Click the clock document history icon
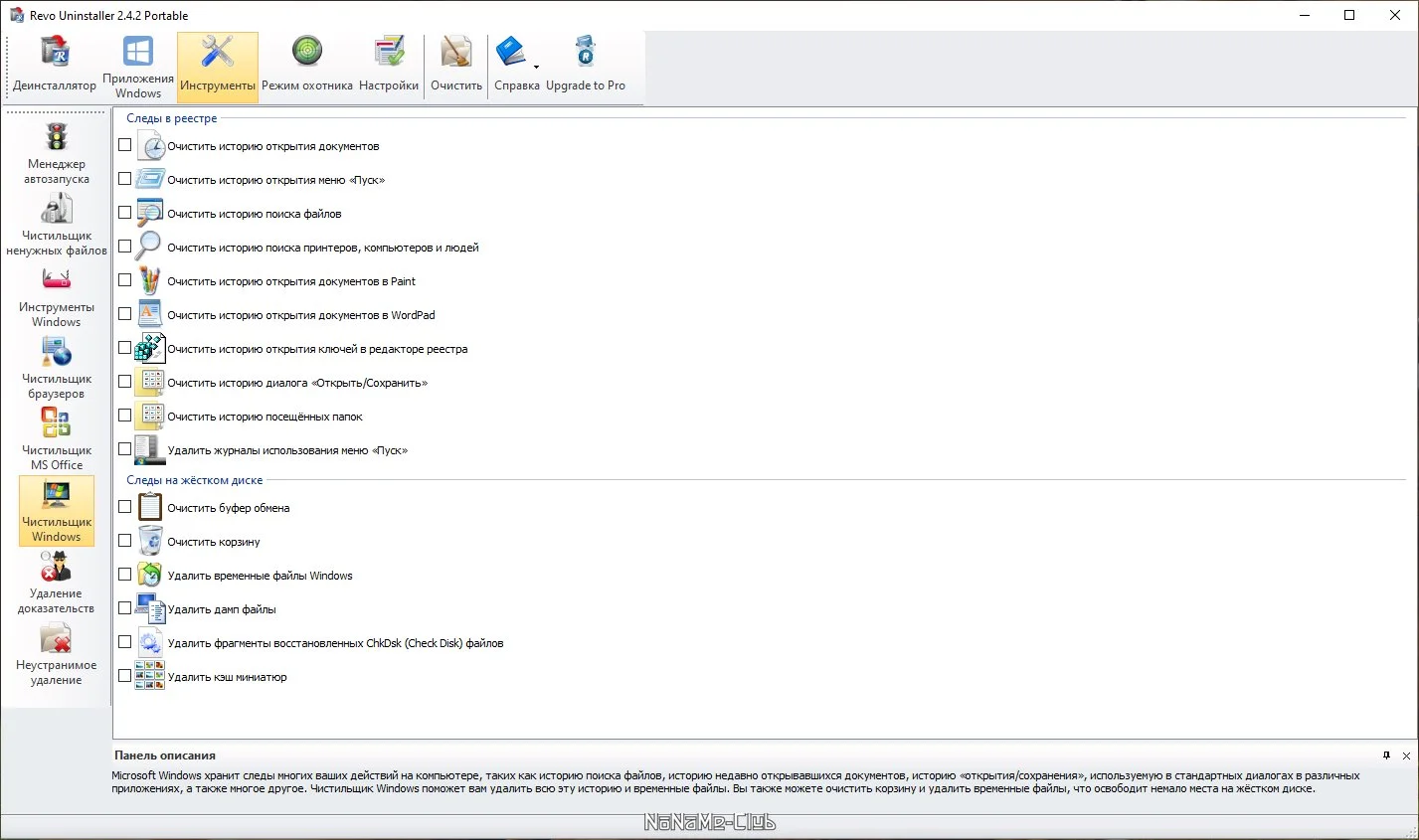Viewport: 1419px width, 840px height. pos(150,145)
